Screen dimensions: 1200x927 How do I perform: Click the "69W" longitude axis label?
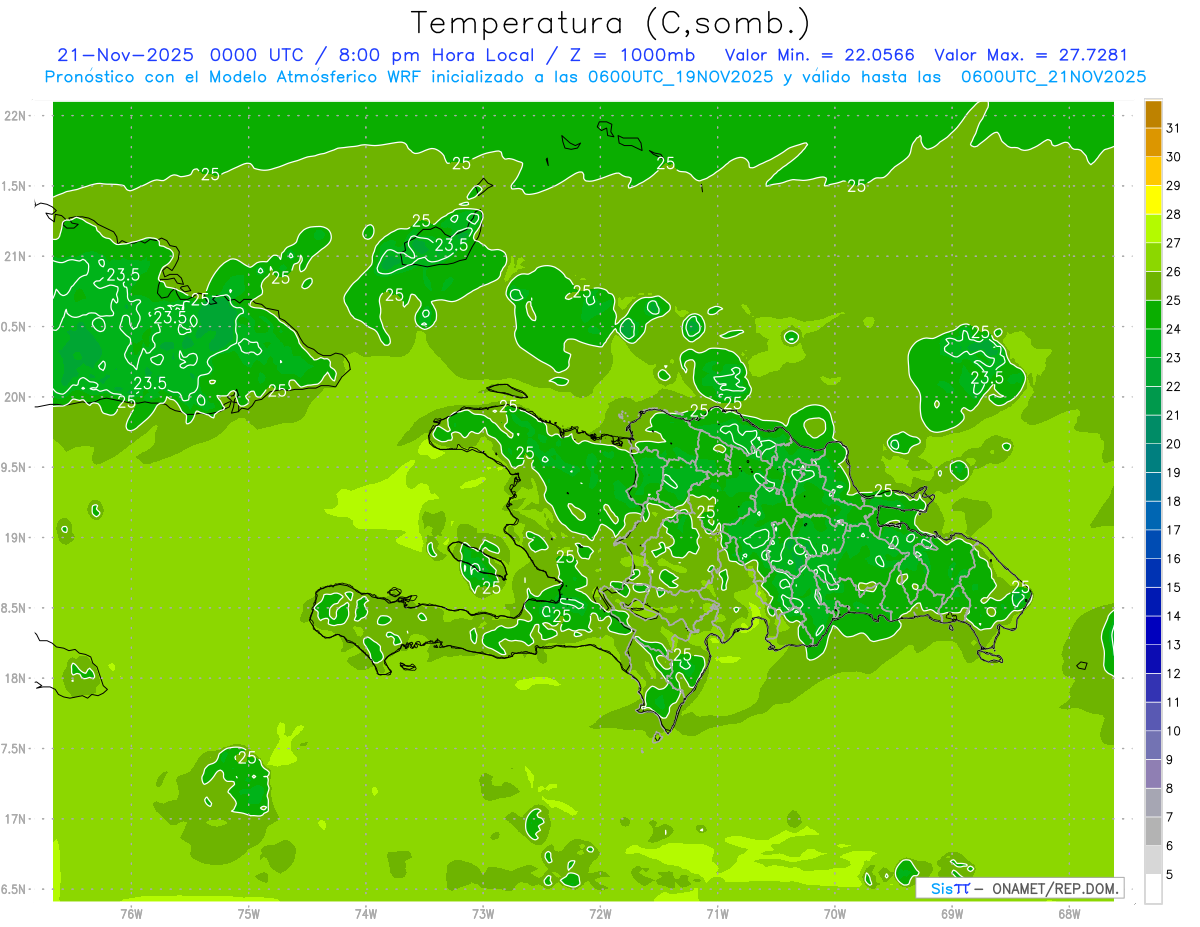952,914
